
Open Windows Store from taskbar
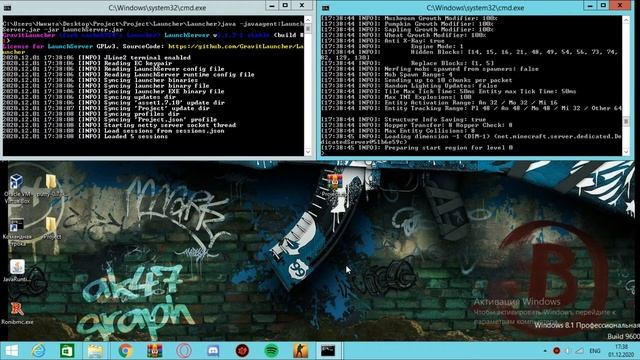pyautogui.click(x=67, y=351)
